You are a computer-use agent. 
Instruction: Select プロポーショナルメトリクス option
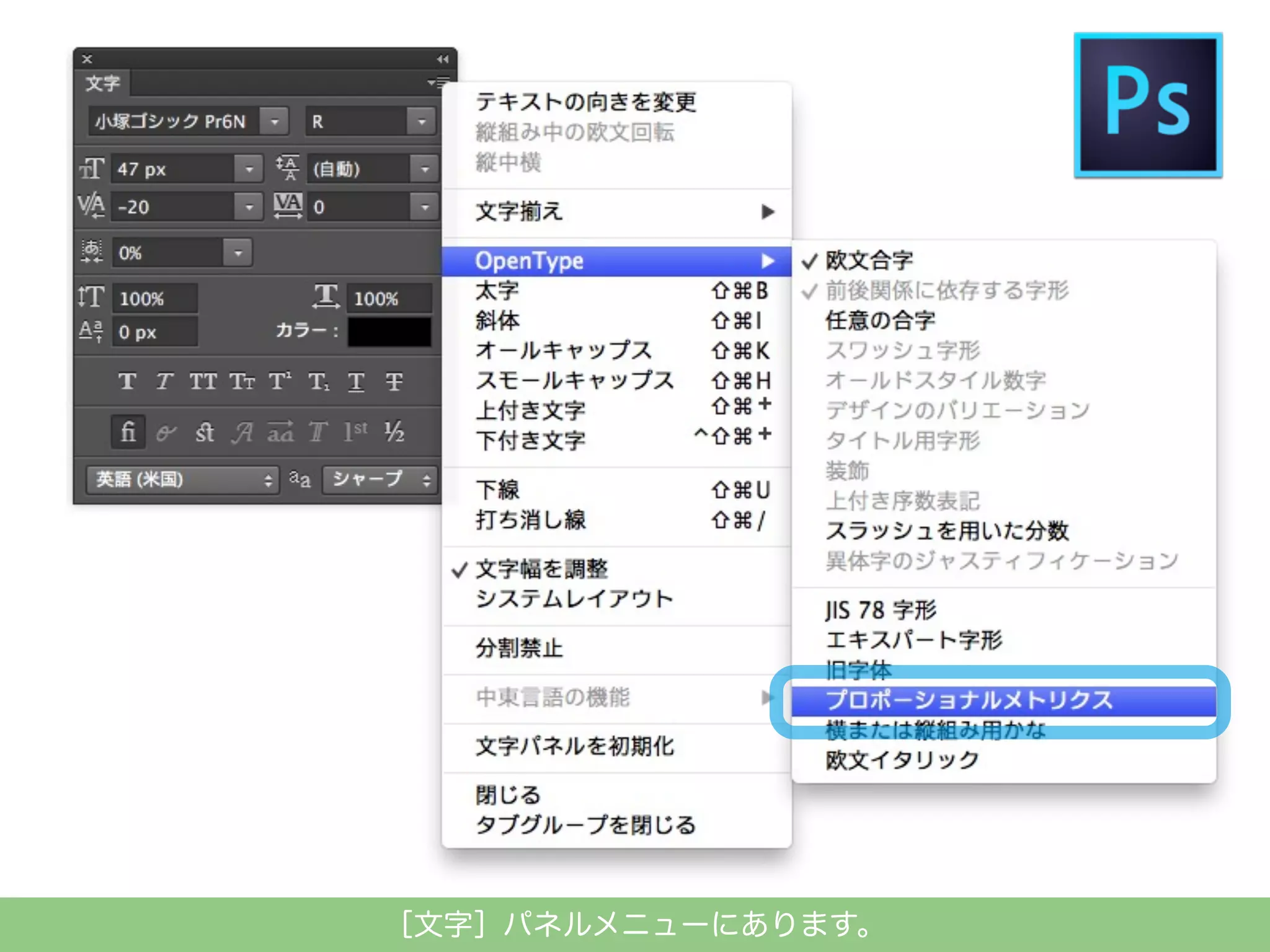tap(1004, 700)
